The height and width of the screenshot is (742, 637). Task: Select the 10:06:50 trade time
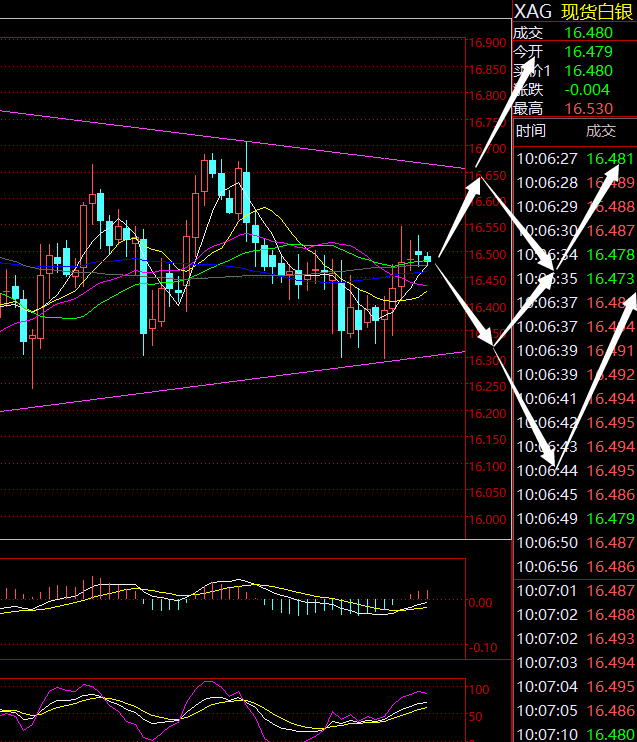[547, 543]
